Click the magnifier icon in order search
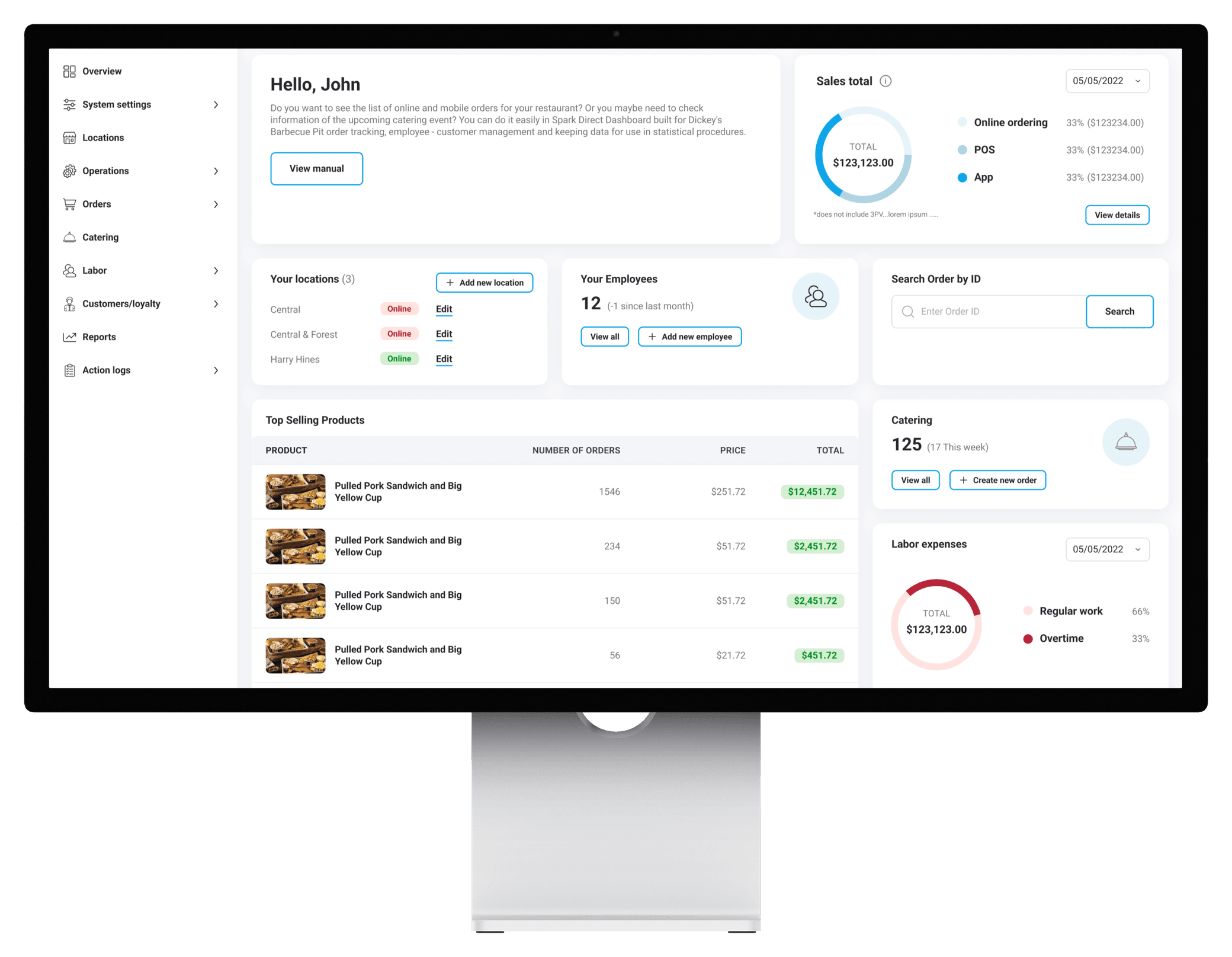 907,311
